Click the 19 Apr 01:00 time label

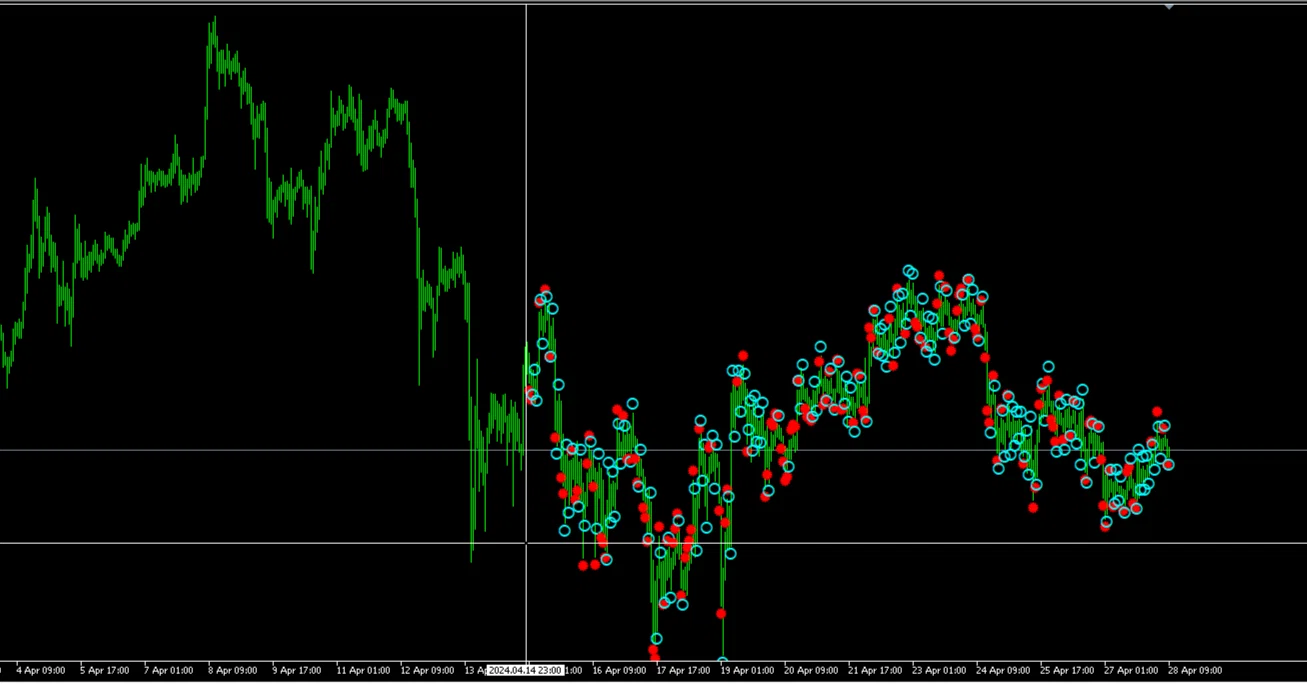coord(749,670)
